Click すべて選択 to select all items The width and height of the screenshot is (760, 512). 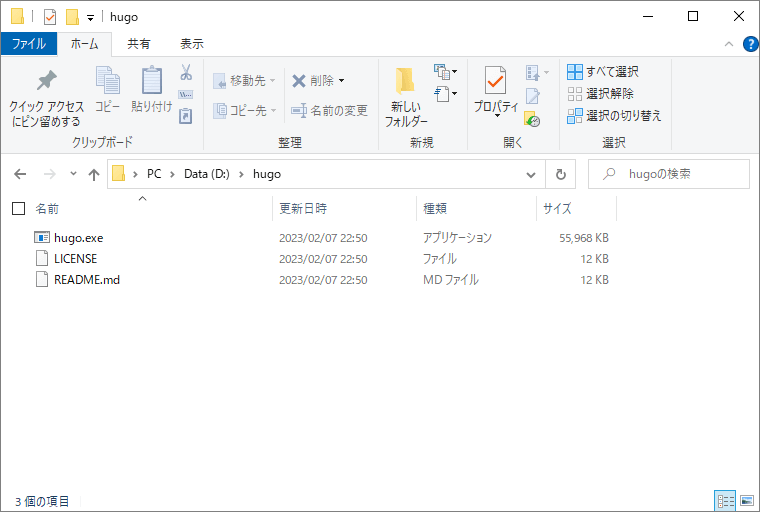coord(603,72)
